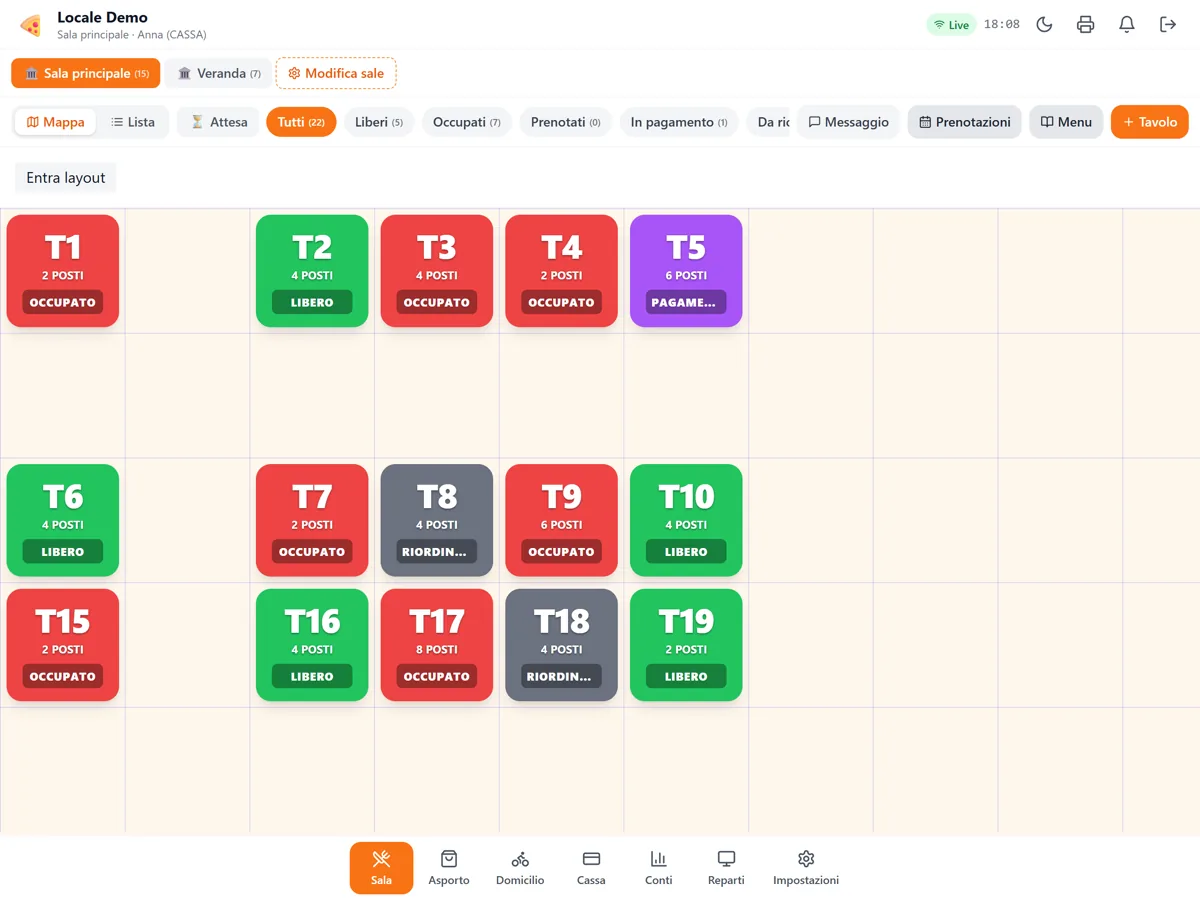Filter tables by Liberi
This screenshot has height=900, width=1200.
[x=379, y=122]
